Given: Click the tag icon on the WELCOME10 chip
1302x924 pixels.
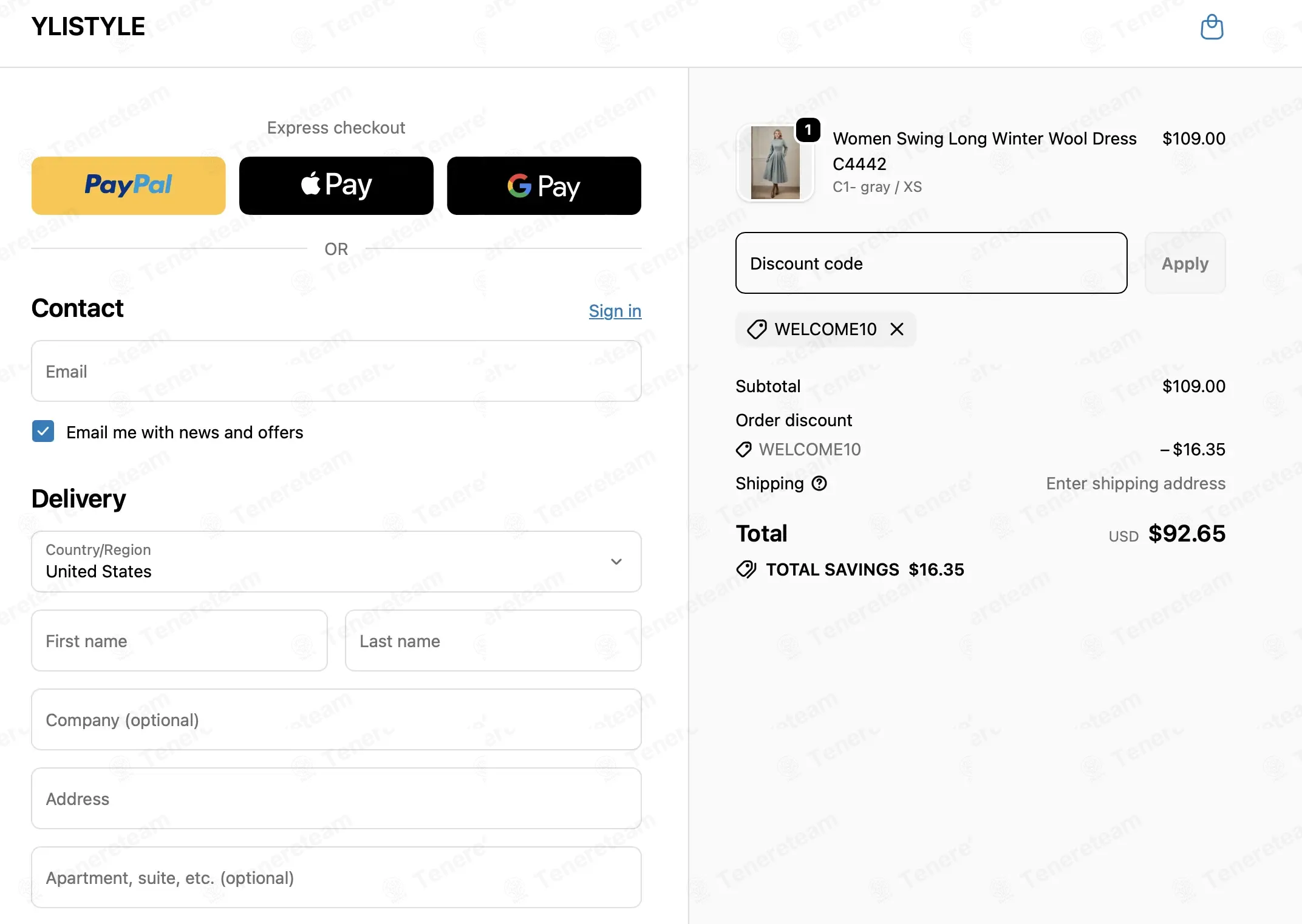Looking at the screenshot, I should pos(757,329).
